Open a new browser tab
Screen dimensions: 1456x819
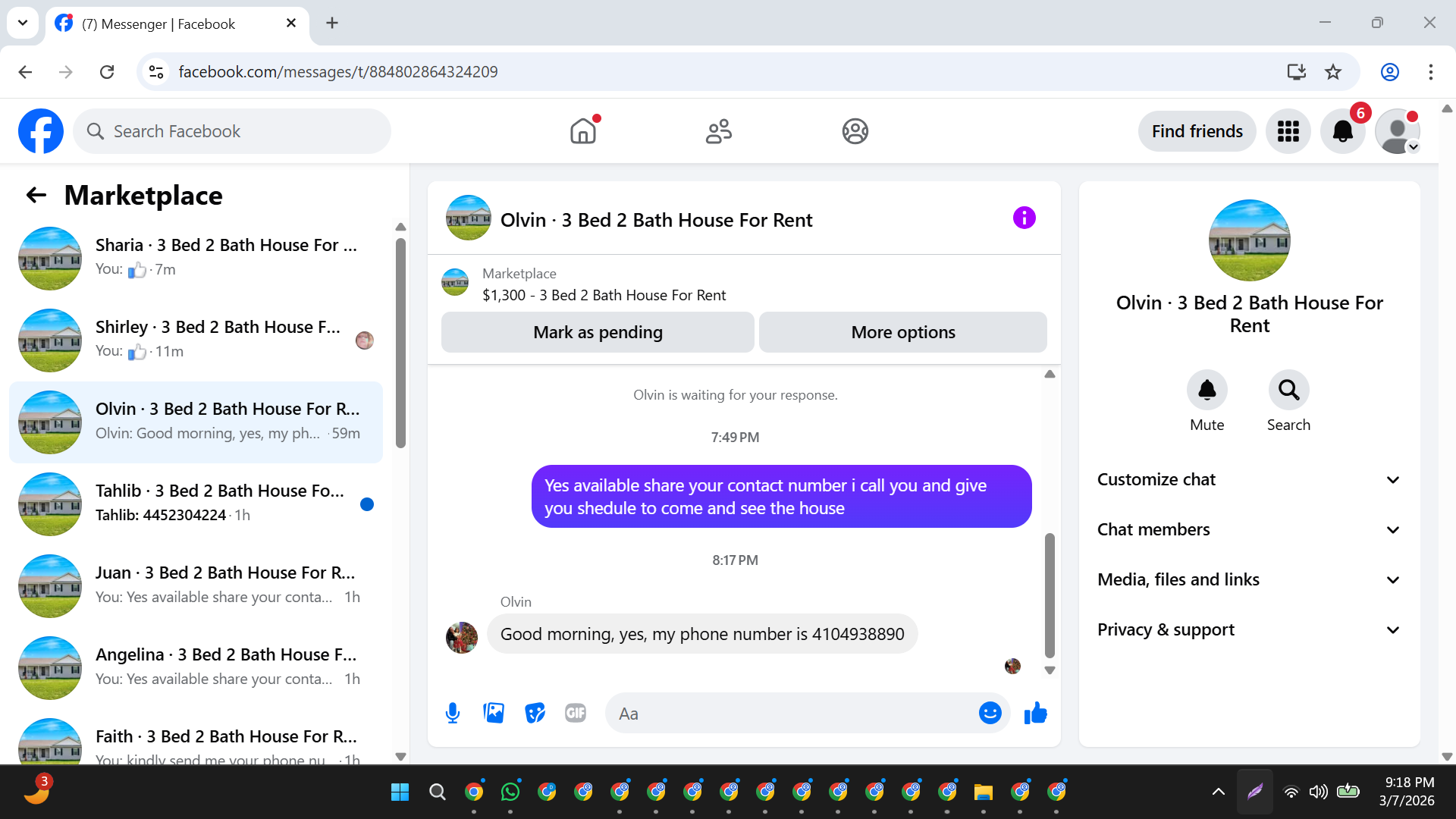[x=332, y=24]
